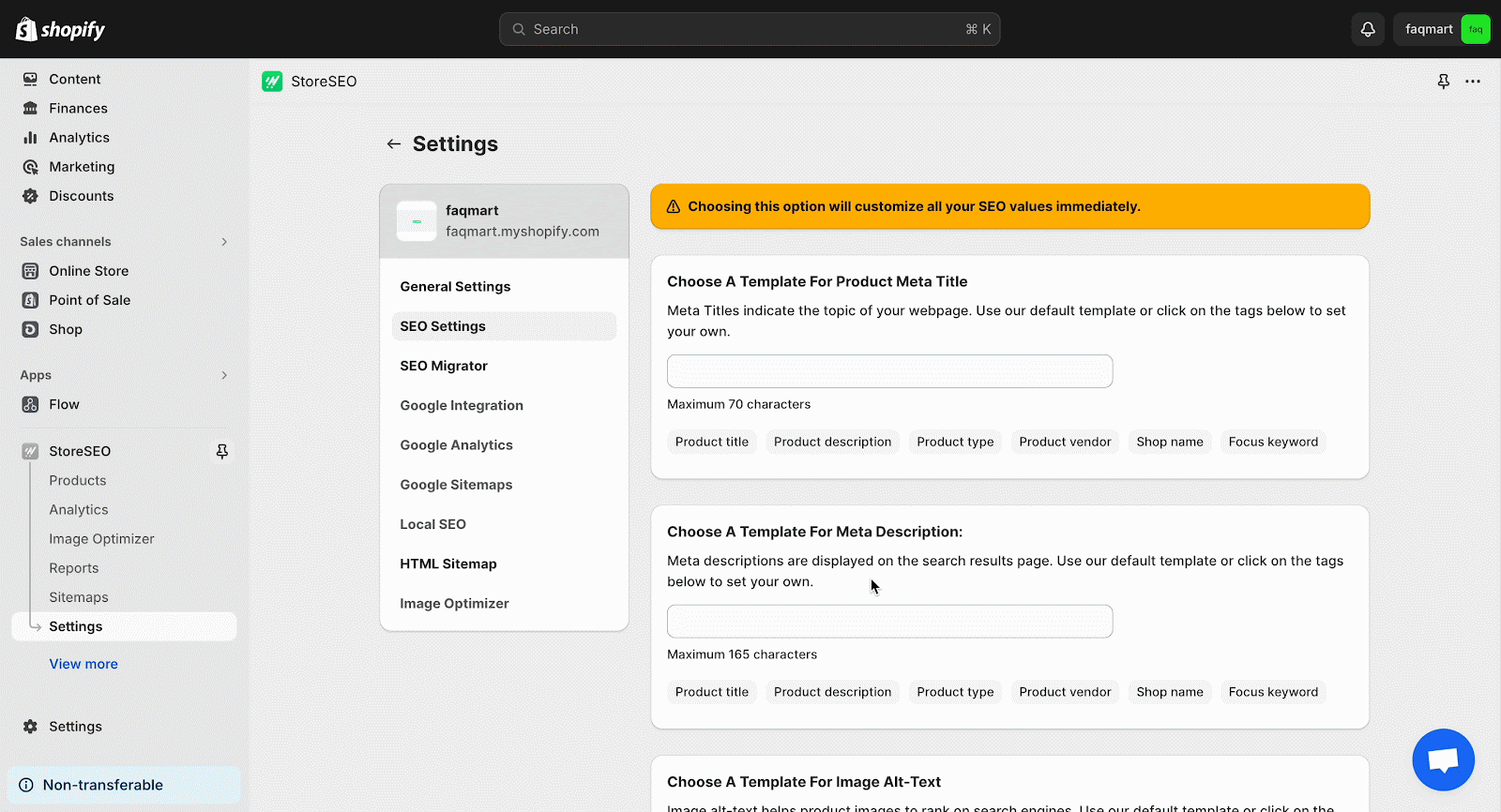The height and width of the screenshot is (812, 1501).
Task: Open Google Sitemaps settings
Action: pos(504,485)
